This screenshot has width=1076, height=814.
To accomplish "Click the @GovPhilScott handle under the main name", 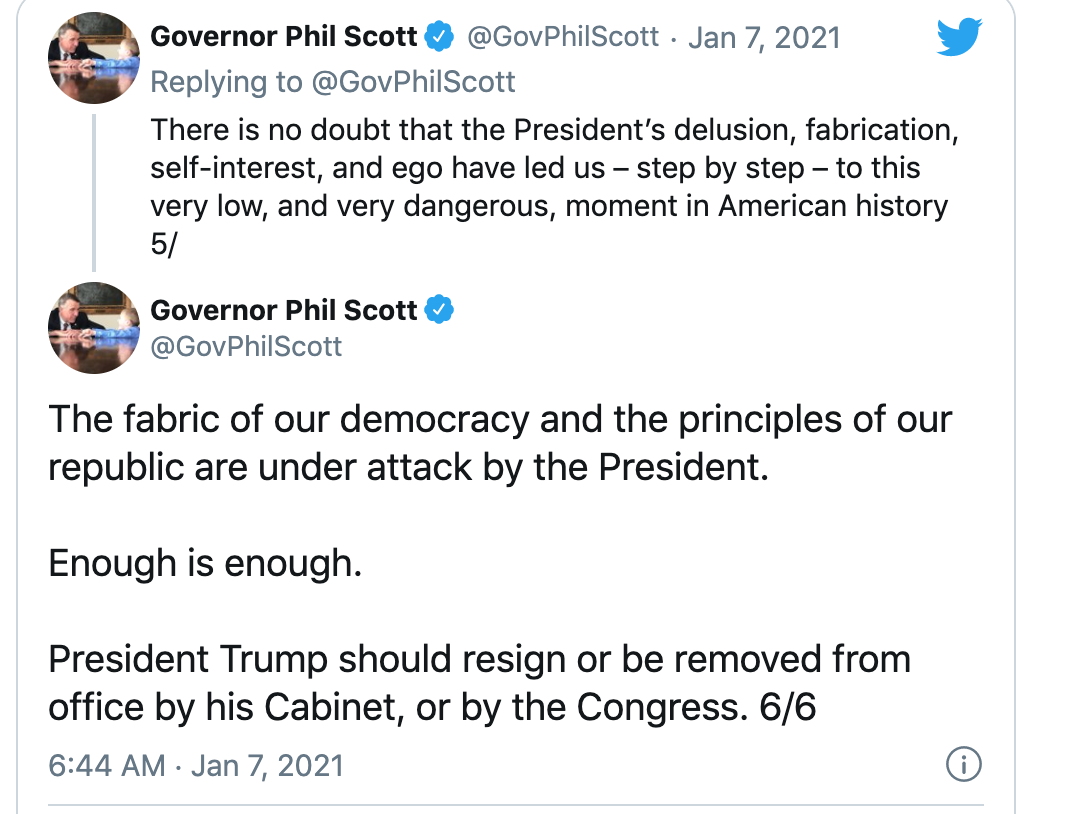I will [246, 347].
